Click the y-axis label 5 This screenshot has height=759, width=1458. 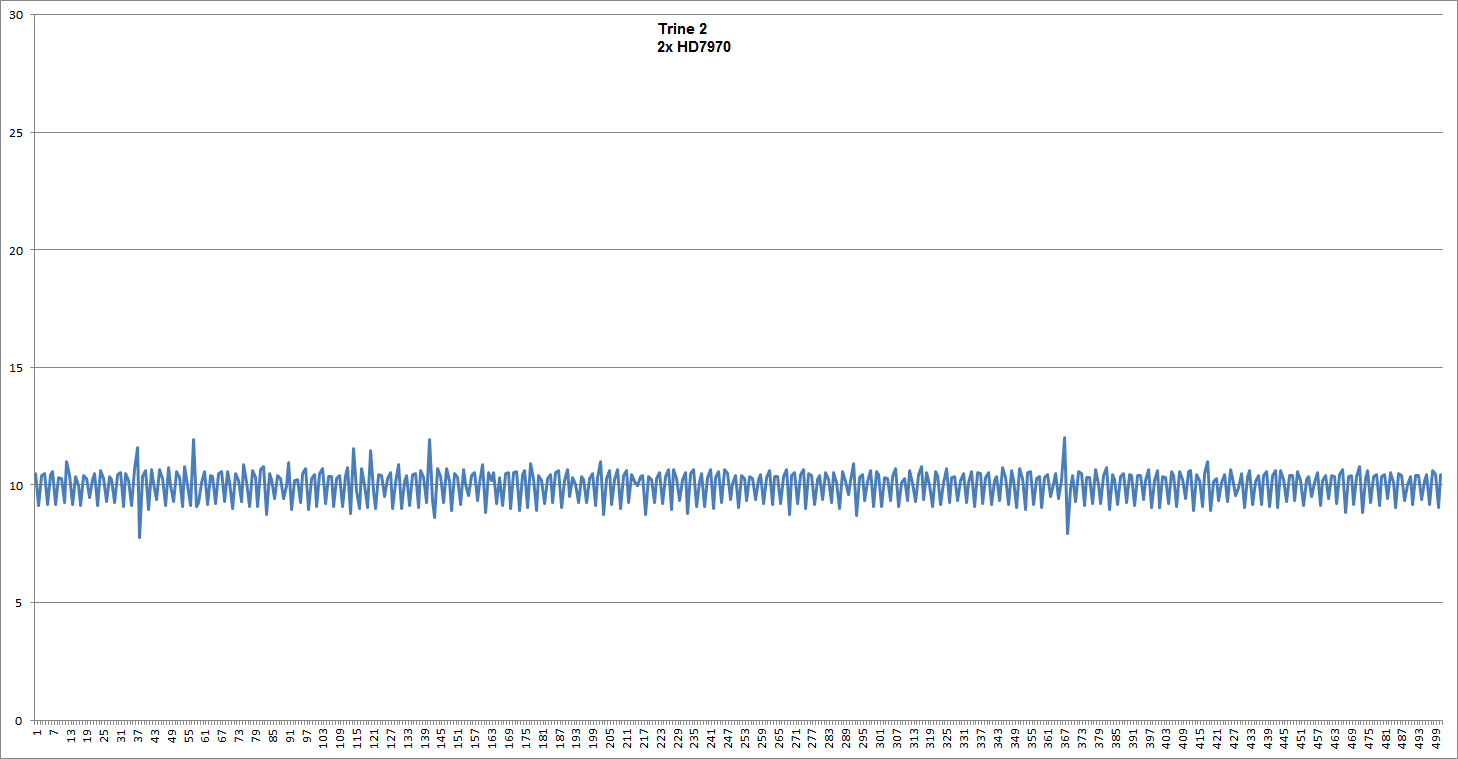17,602
